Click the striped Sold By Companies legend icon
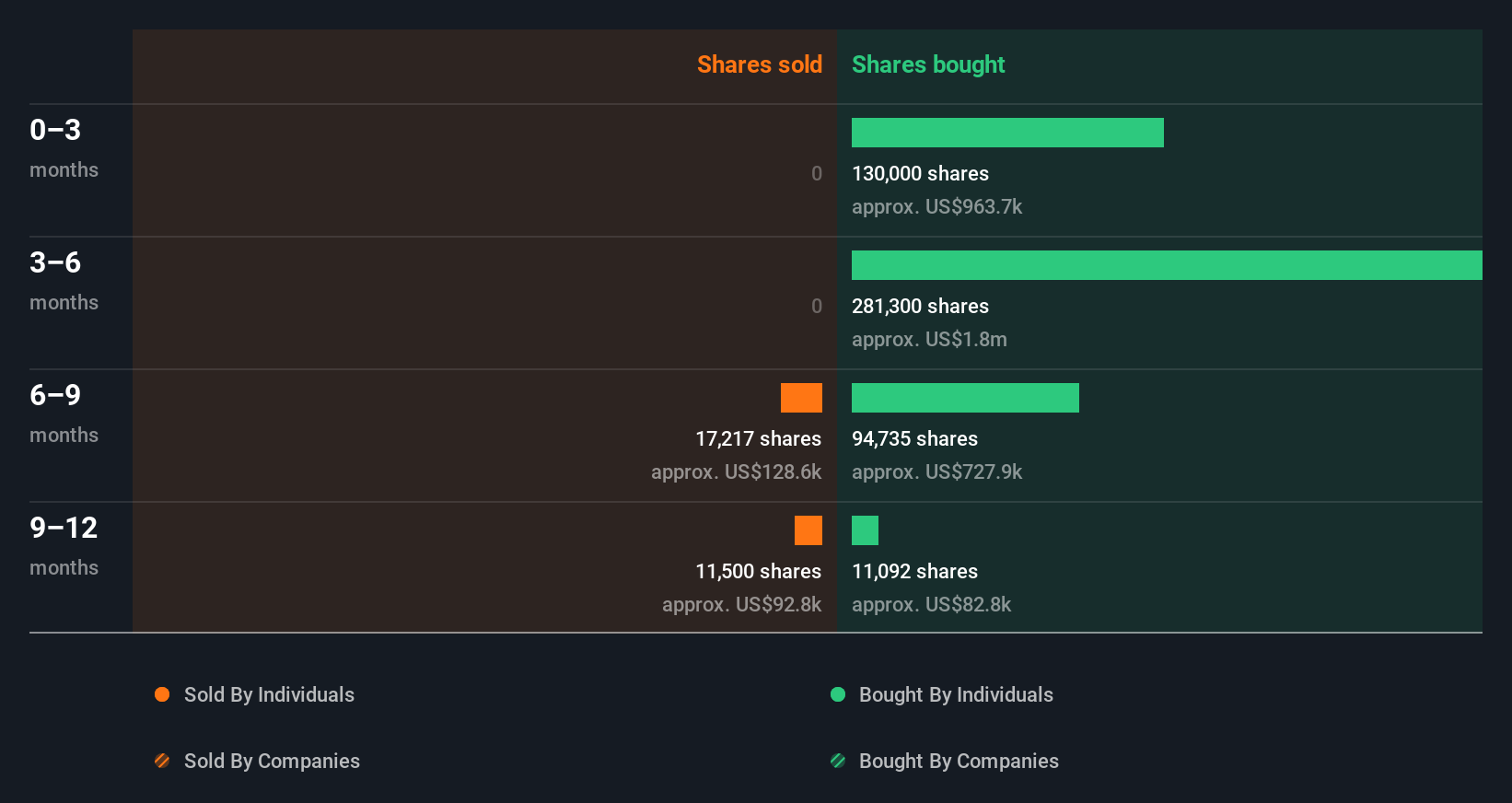Screen dimensions: 1512x803 [x=162, y=761]
